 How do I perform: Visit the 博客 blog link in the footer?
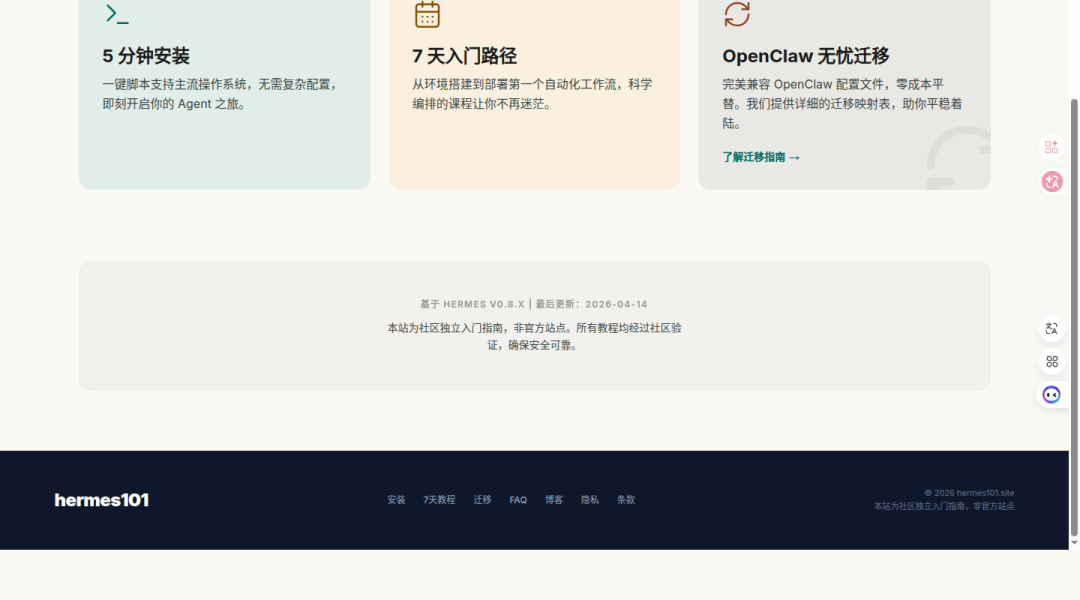click(553, 500)
